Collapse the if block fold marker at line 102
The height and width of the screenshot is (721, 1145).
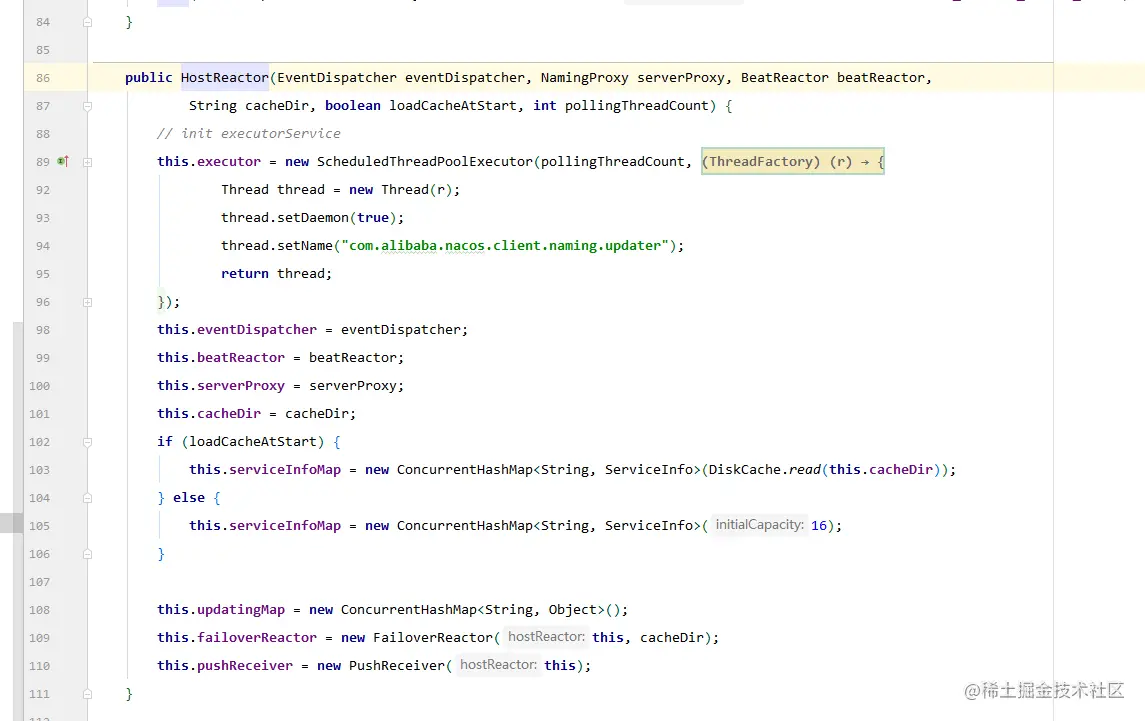coord(88,442)
